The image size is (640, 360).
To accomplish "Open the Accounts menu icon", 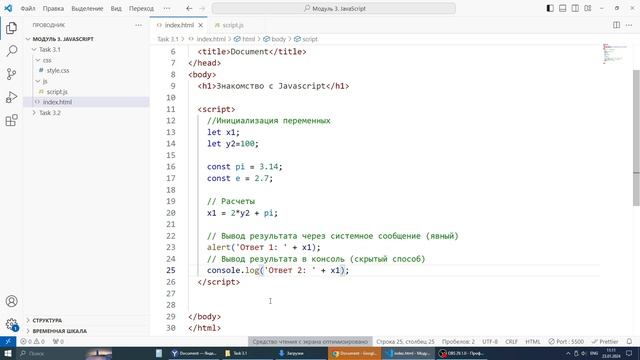I will (x=11, y=301).
